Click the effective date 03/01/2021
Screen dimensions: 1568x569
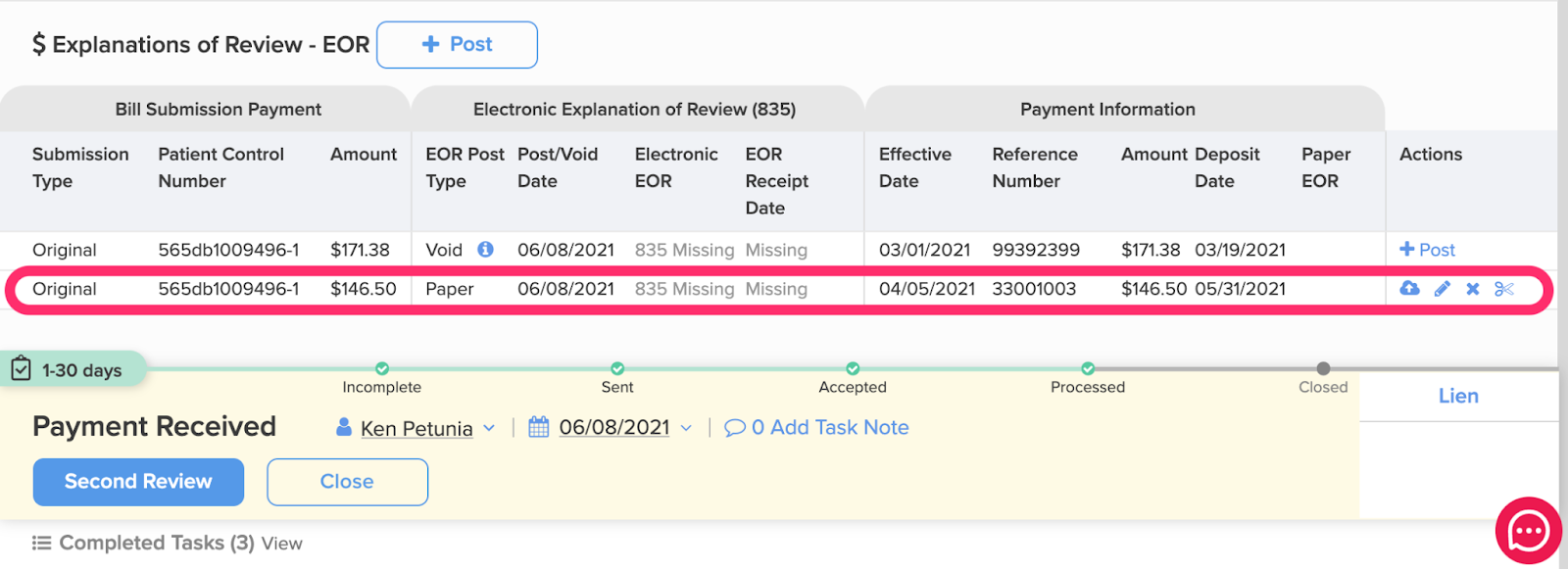pyautogui.click(x=924, y=250)
